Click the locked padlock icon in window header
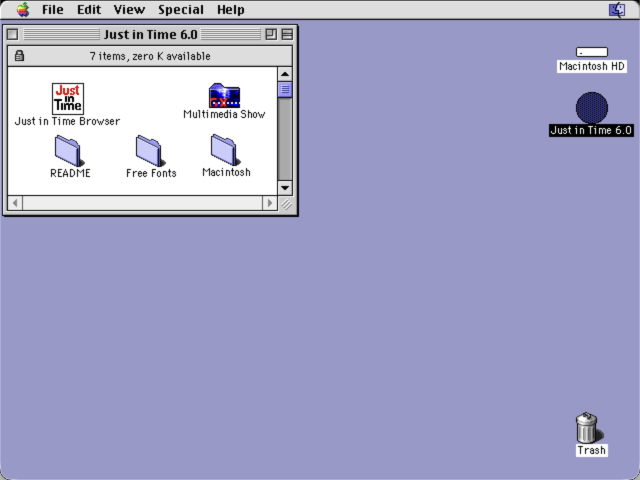The width and height of the screenshot is (640, 480). point(19,56)
